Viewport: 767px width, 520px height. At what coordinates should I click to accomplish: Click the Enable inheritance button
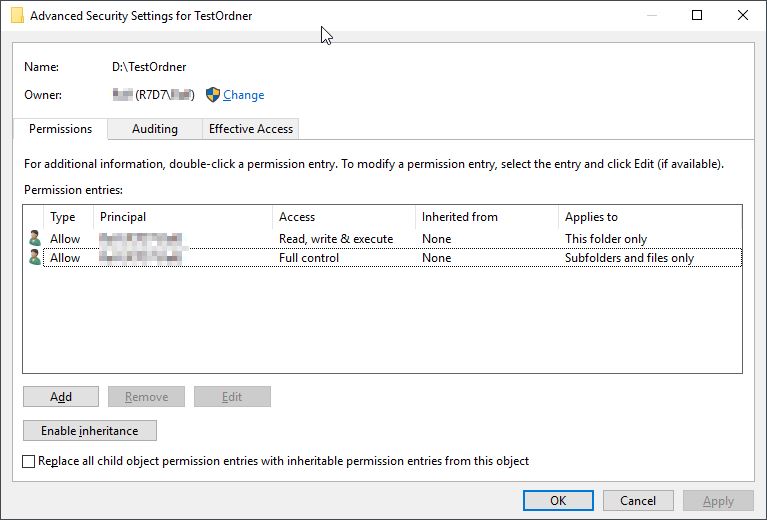point(89,431)
